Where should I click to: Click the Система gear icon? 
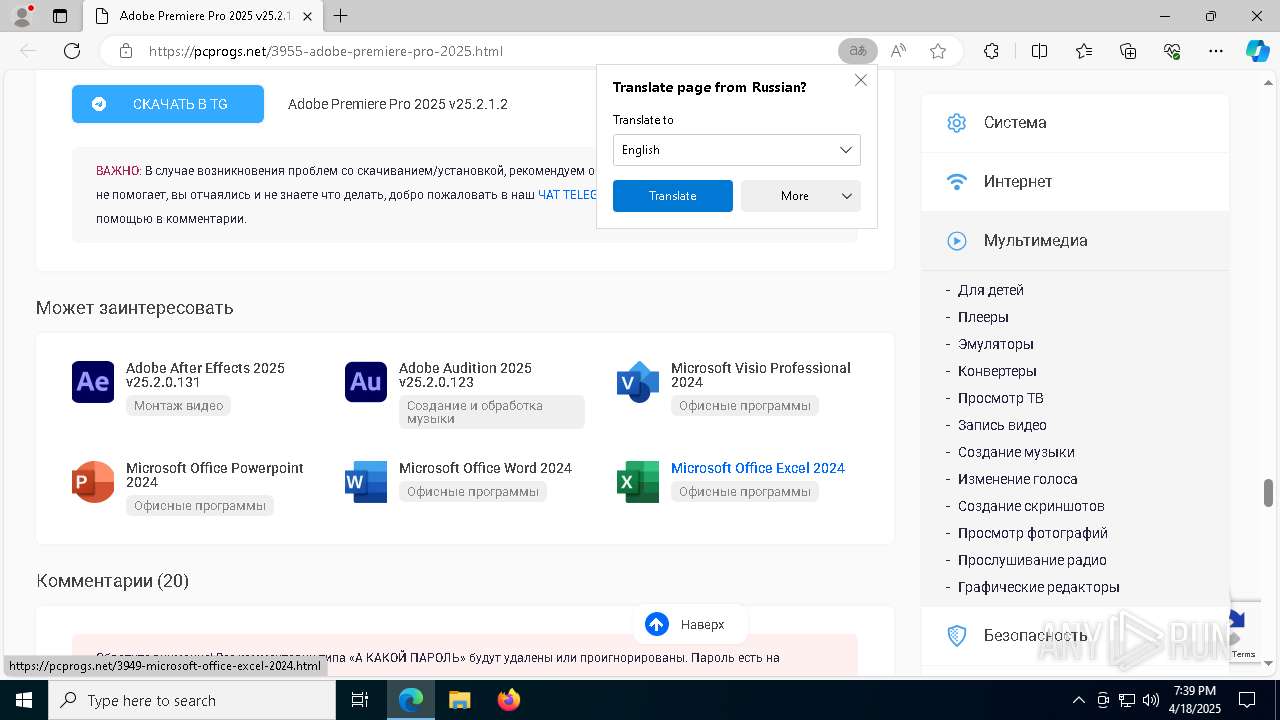pyautogui.click(x=957, y=123)
